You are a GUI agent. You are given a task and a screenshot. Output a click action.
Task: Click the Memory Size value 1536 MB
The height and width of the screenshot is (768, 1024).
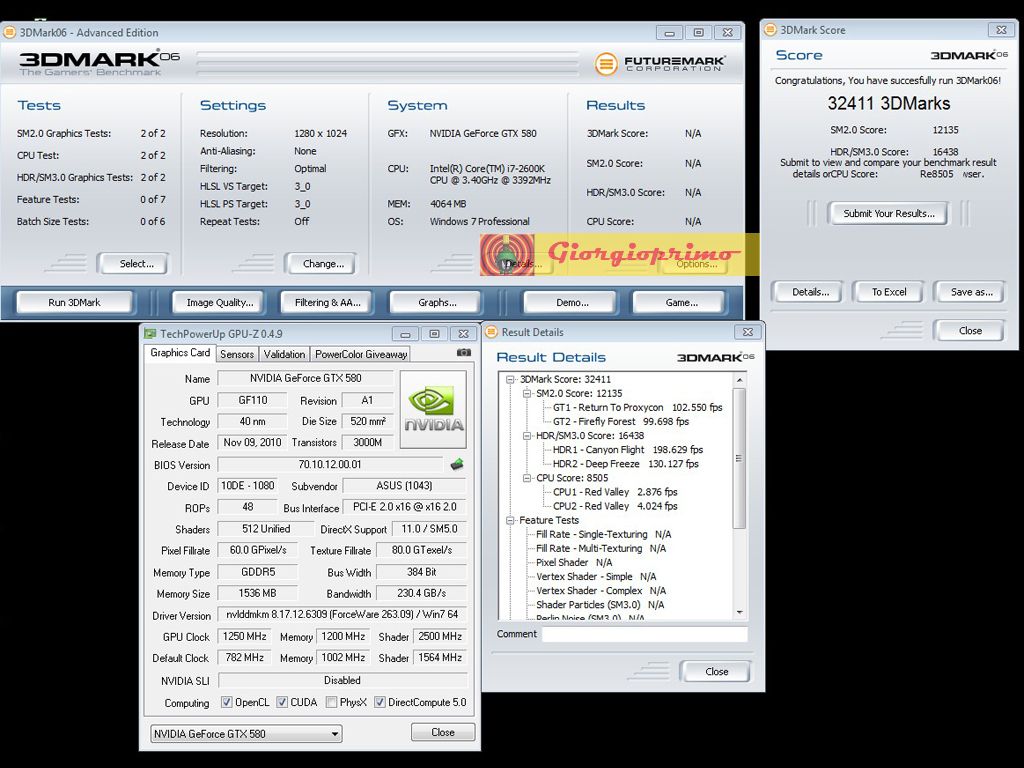[257, 594]
